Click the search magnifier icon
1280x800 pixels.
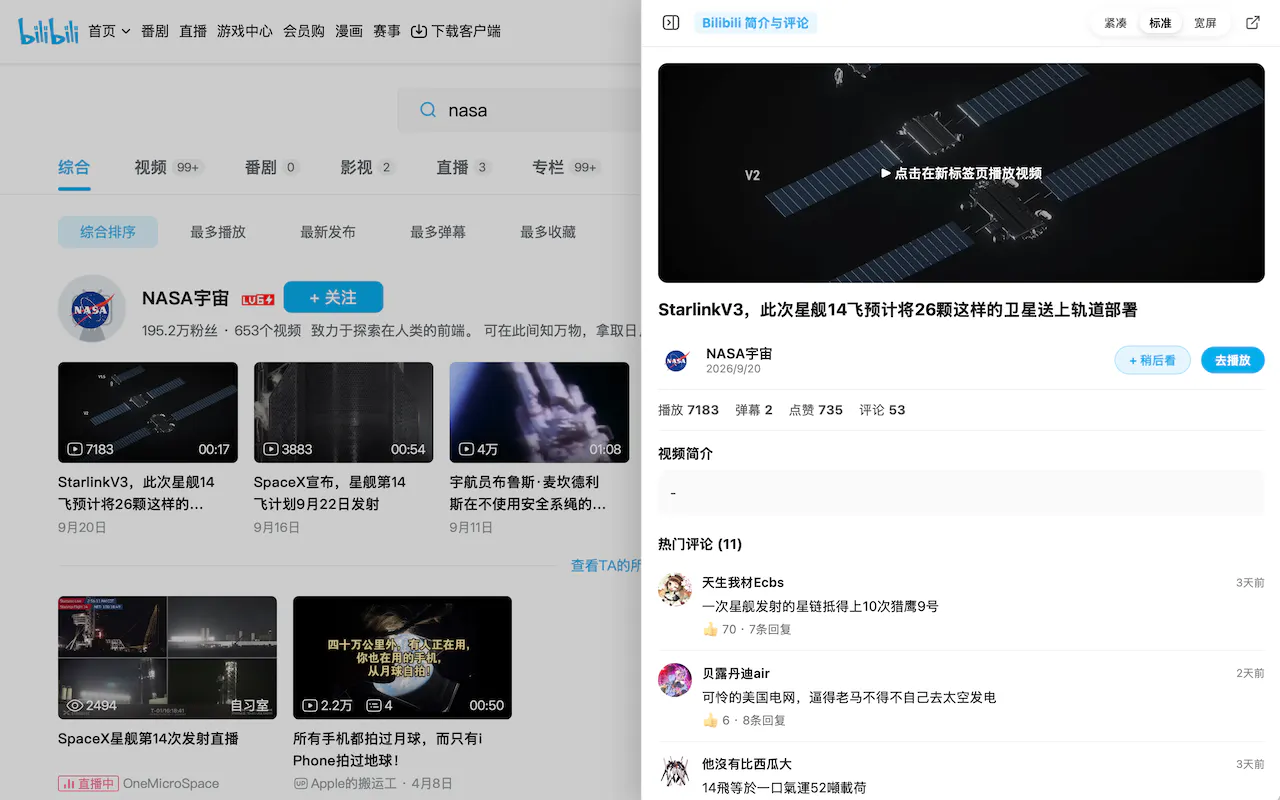click(x=428, y=110)
